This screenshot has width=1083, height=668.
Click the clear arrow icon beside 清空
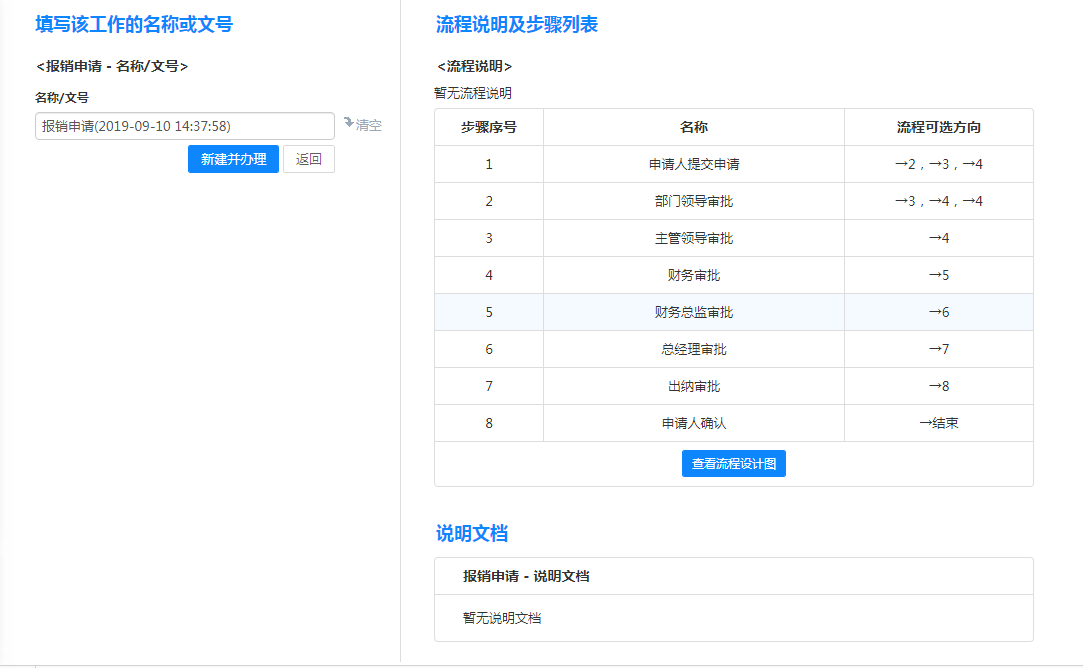(348, 123)
